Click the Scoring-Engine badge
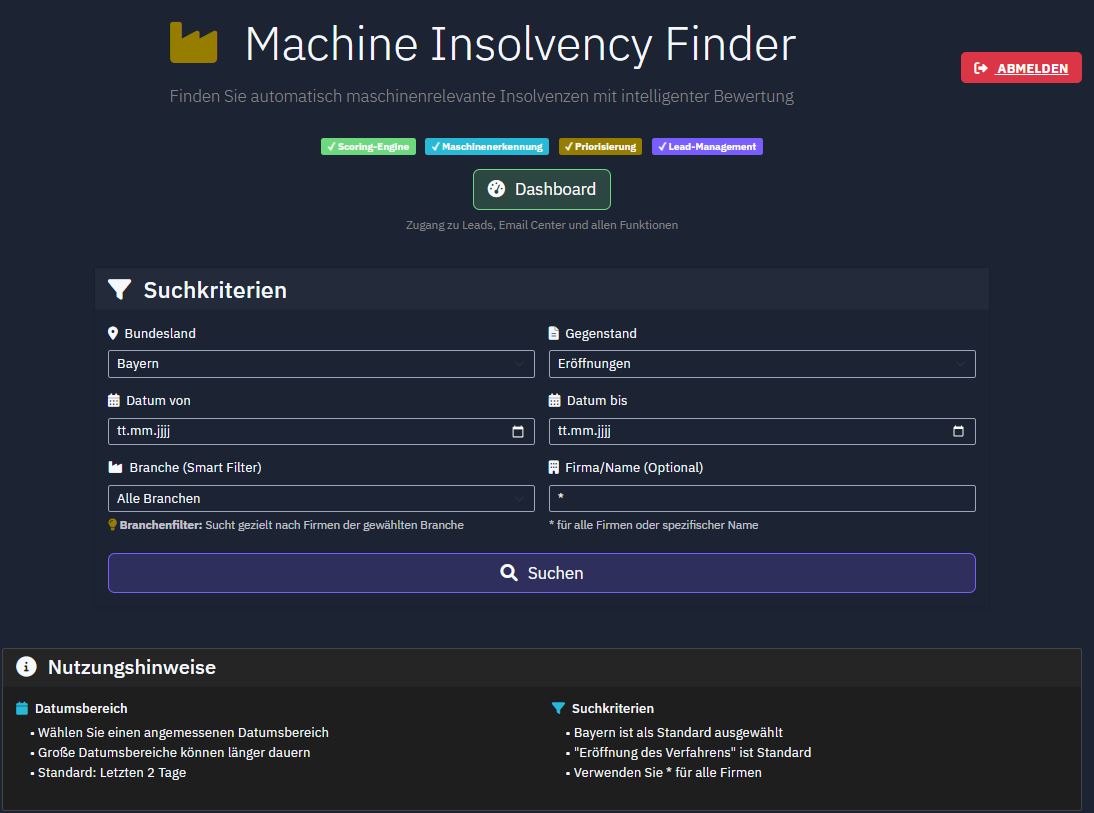 click(x=367, y=146)
